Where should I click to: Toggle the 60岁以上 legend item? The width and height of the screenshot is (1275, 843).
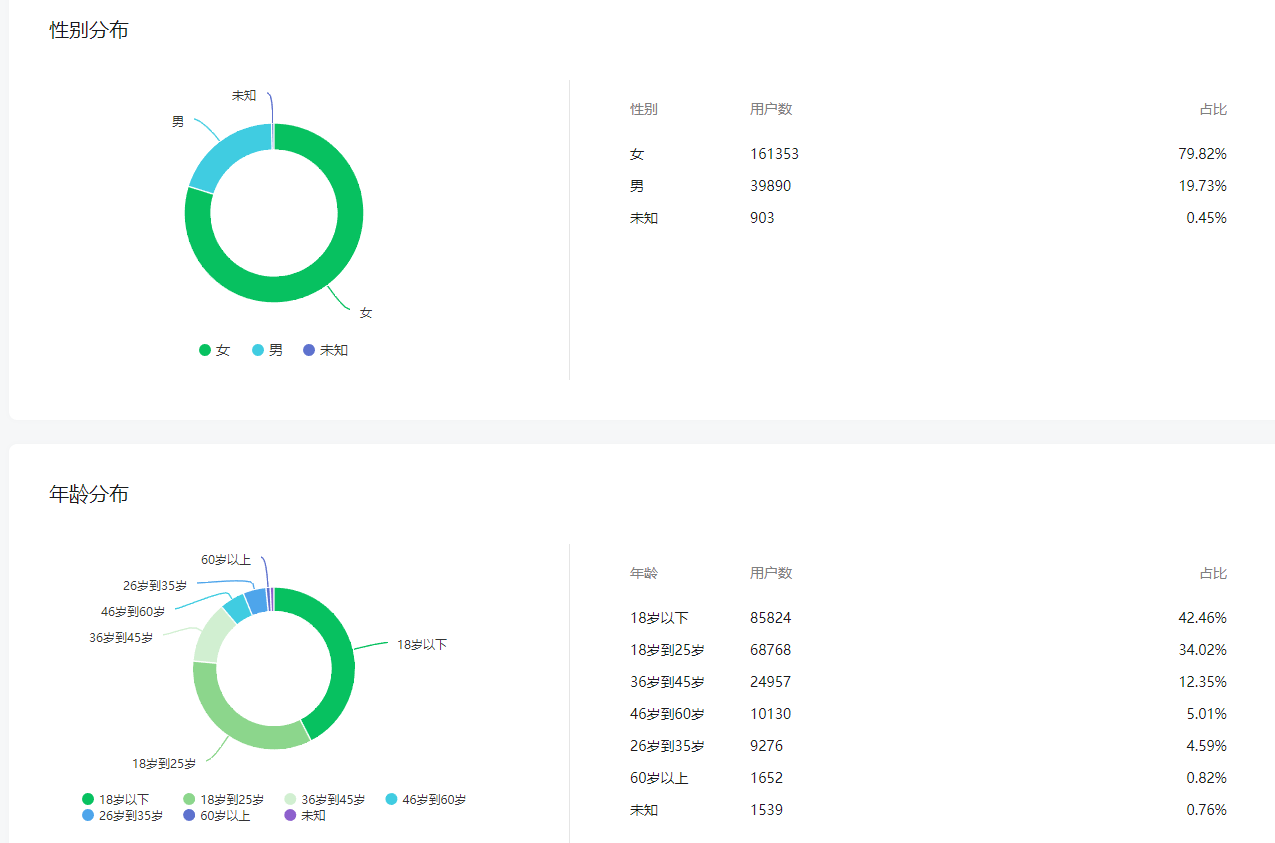(x=217, y=815)
